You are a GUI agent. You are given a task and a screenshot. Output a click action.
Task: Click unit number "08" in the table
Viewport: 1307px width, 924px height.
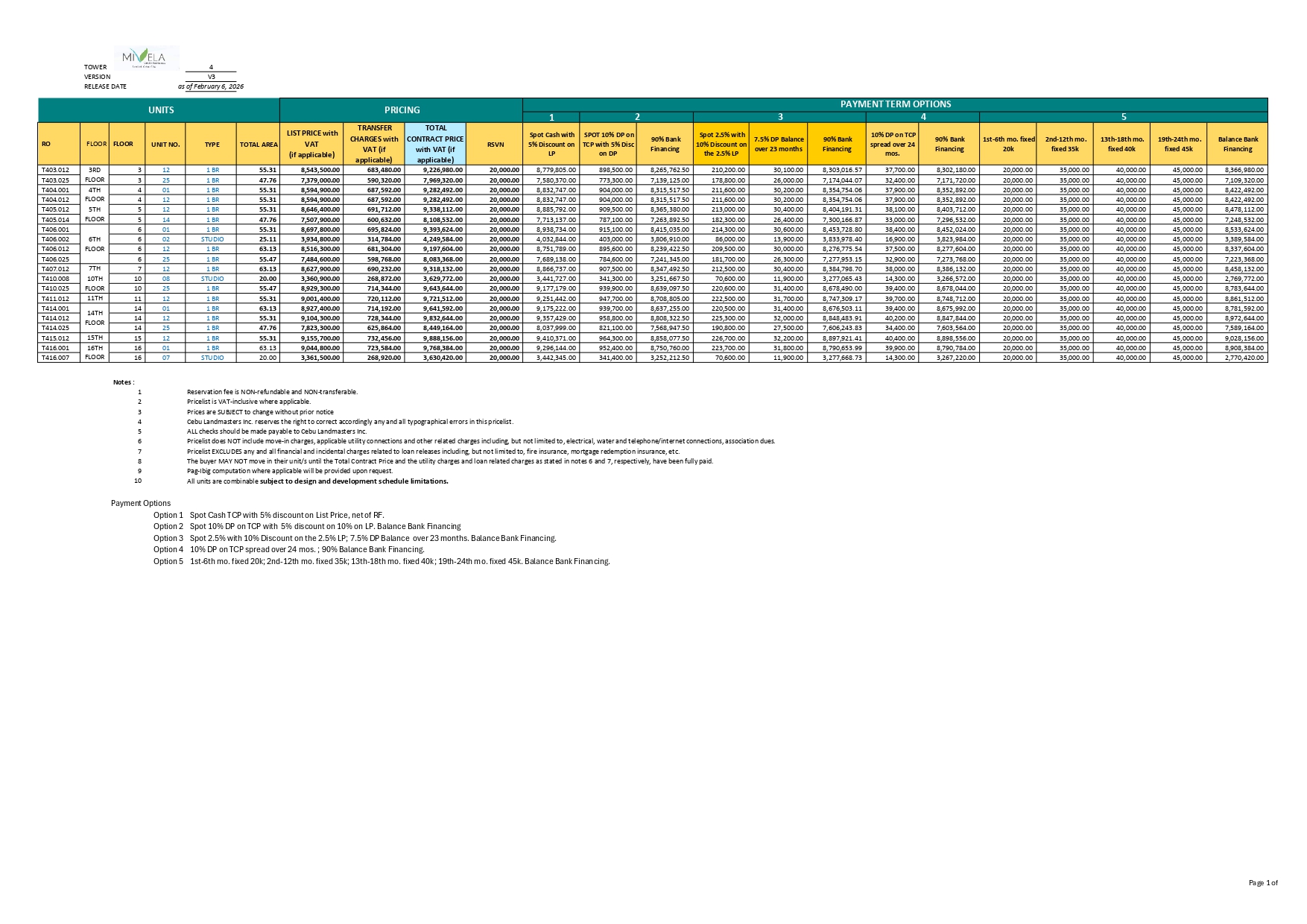[166, 279]
